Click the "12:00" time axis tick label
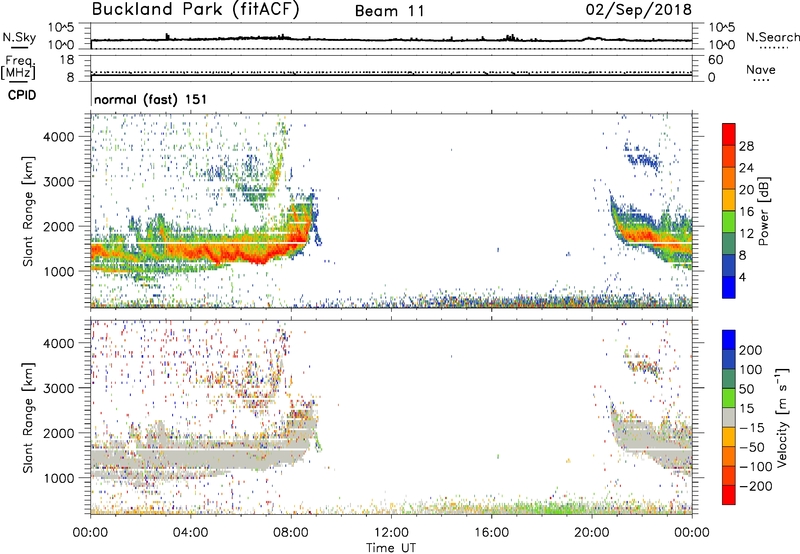The height and width of the screenshot is (554, 800). tap(391, 533)
